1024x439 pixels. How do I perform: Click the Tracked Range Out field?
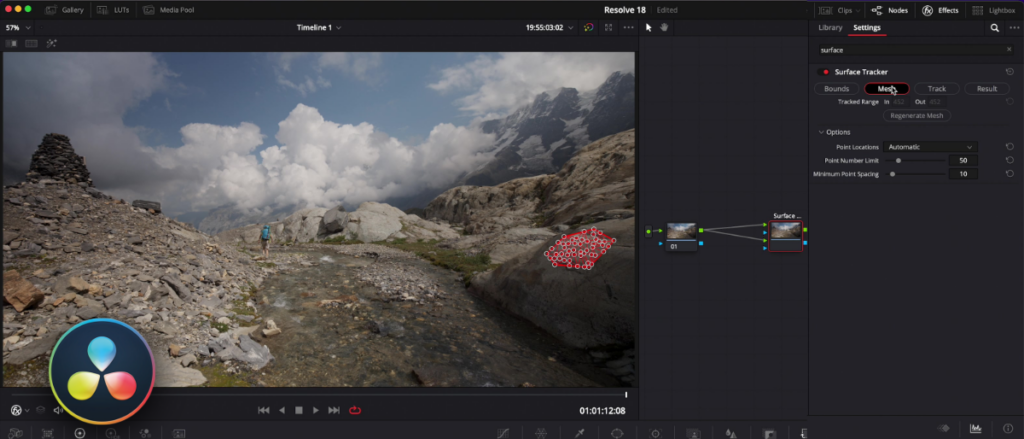point(935,102)
